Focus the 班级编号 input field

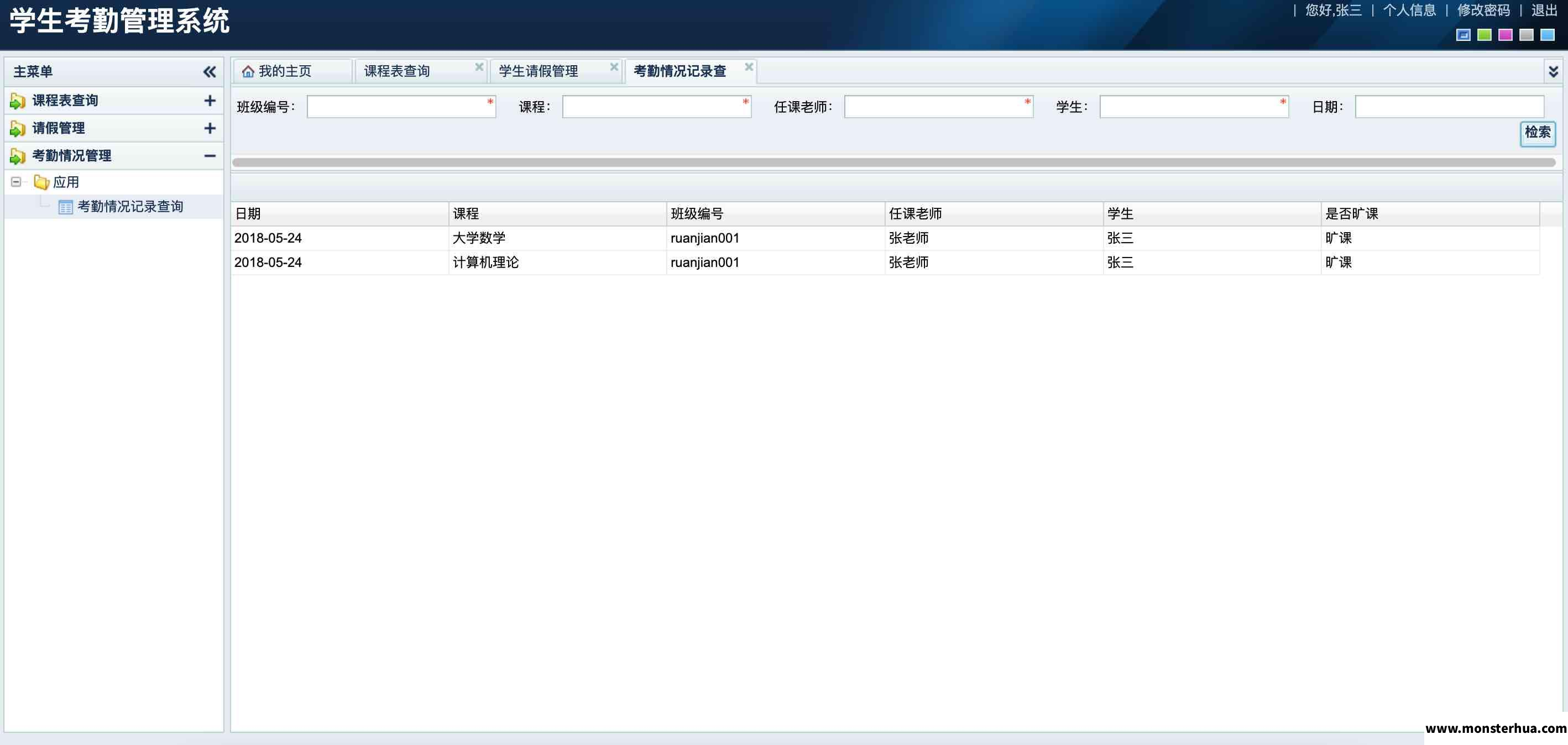click(401, 107)
